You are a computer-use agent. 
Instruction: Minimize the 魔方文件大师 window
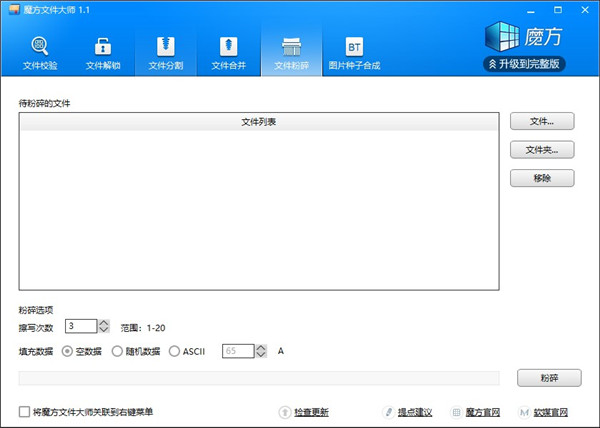(531, 10)
